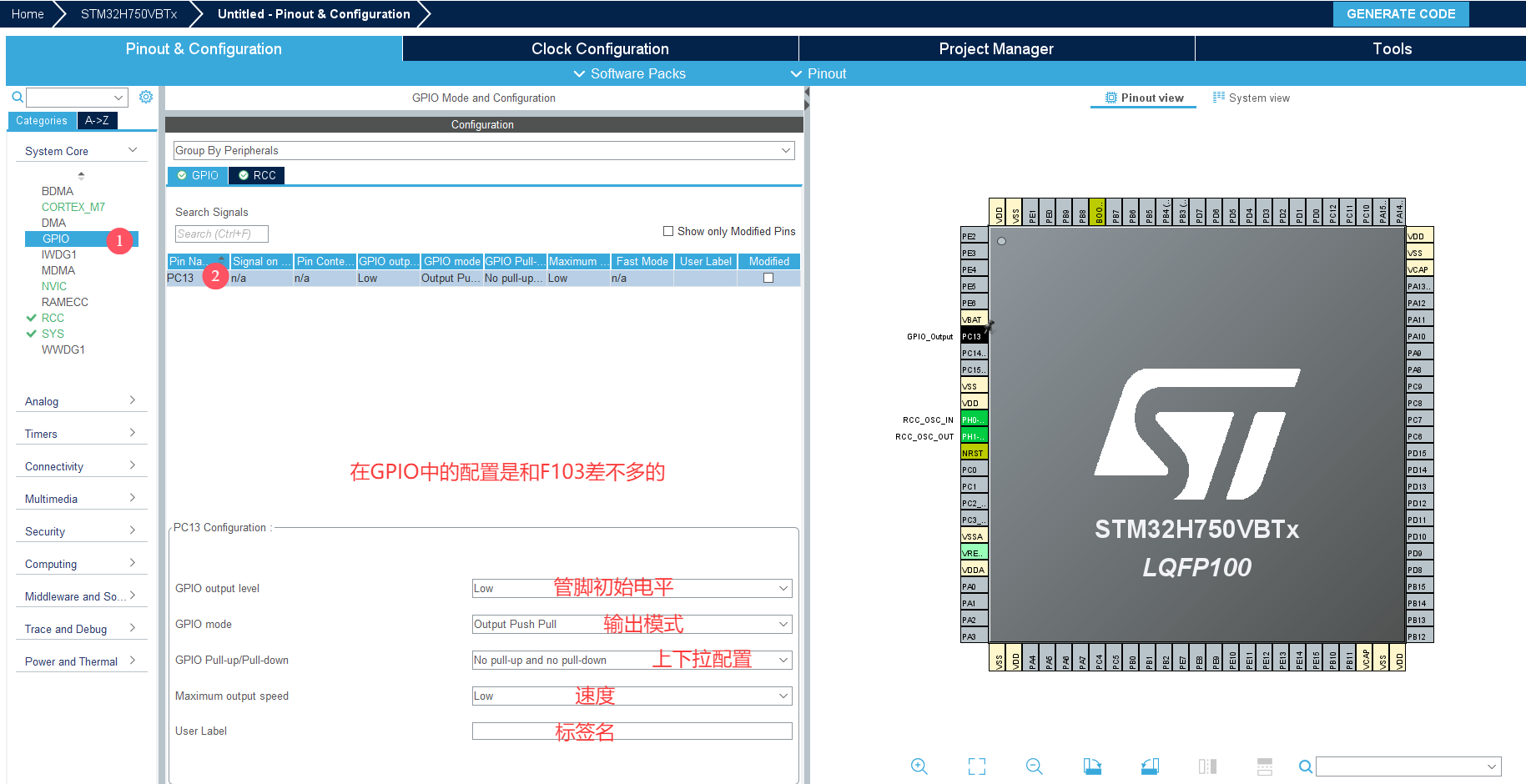This screenshot has height=784, width=1526.
Task: Click STM32H750VBTx breadcrumb
Action: [x=128, y=14]
